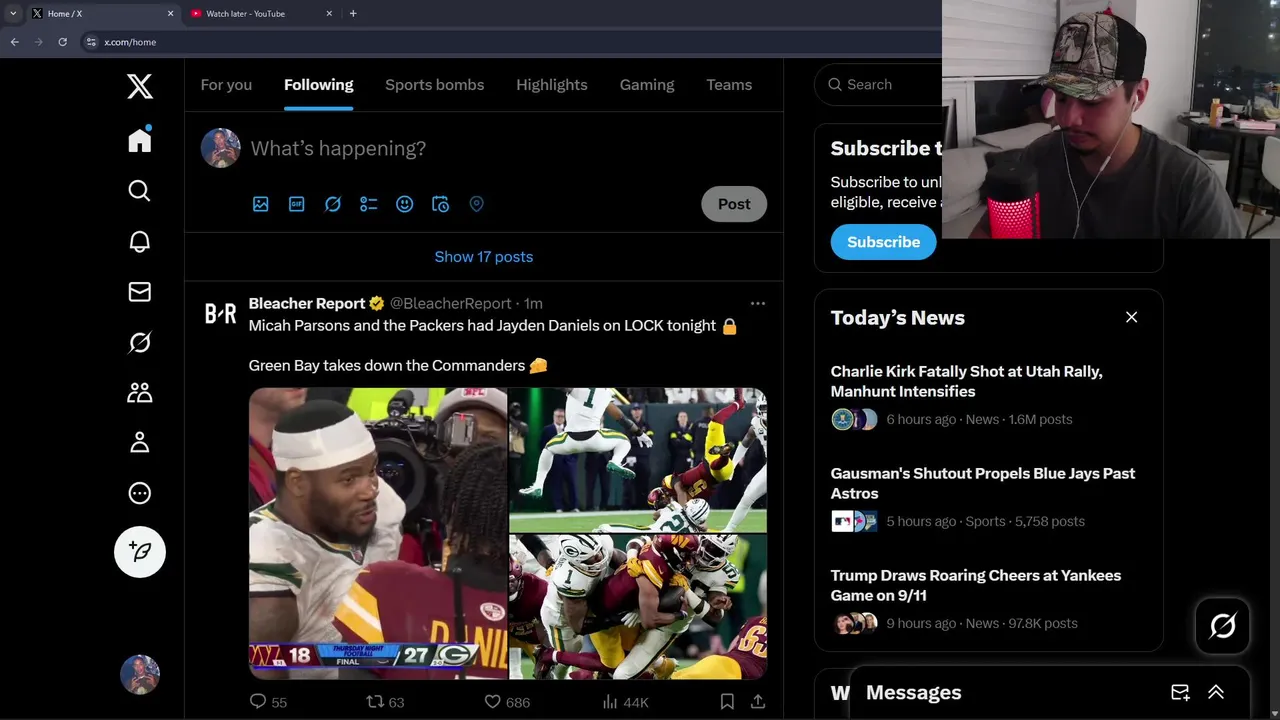Reply to the Bleacher Report post
This screenshot has height=720, width=1280.
pos(268,702)
